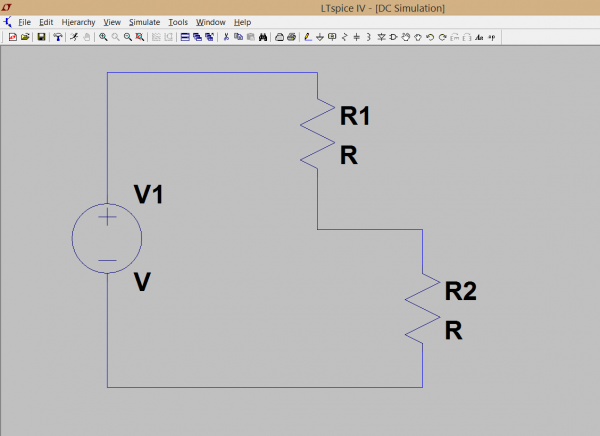
Task: Select the Inductor component tool
Action: coord(369,37)
